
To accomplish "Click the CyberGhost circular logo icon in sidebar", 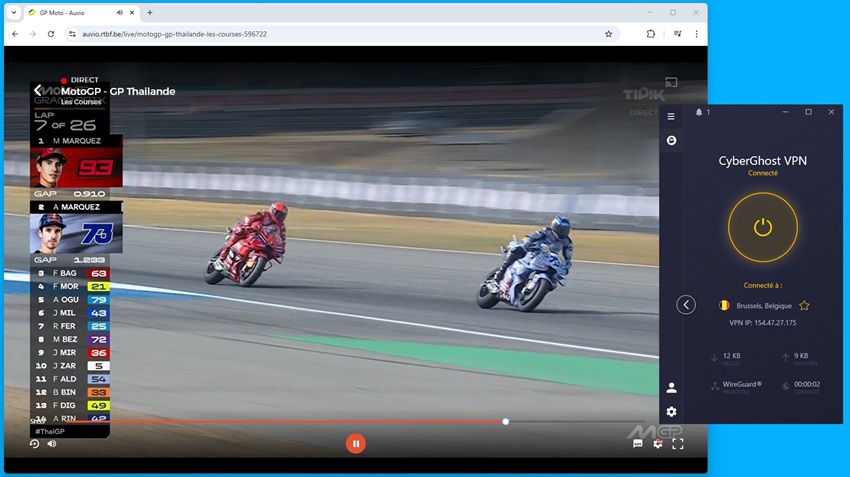I will click(x=671, y=140).
